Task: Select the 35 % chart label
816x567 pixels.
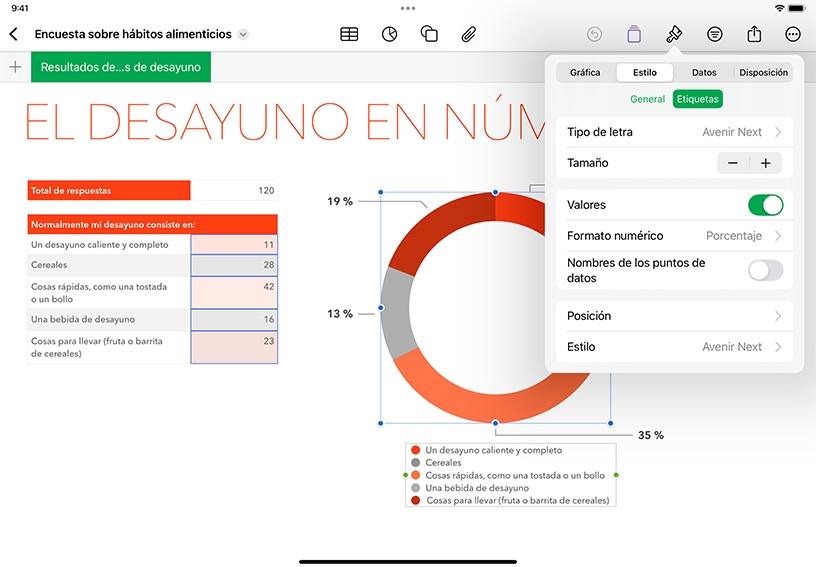Action: (x=651, y=435)
